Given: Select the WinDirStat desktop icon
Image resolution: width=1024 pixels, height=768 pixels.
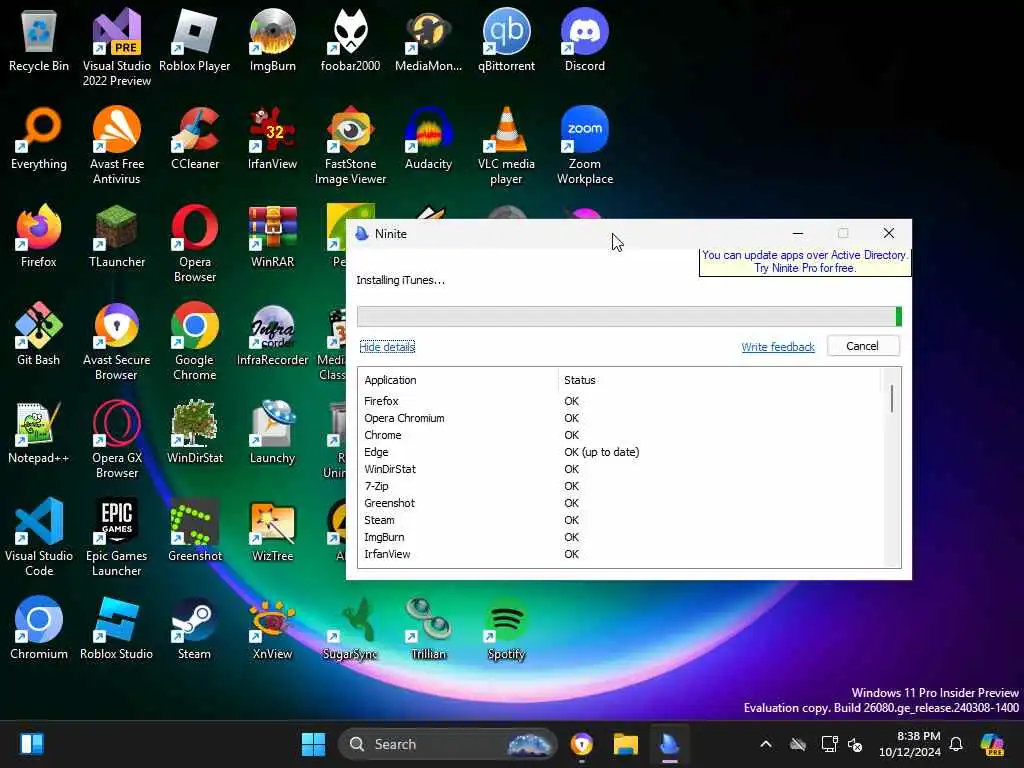Looking at the screenshot, I should pyautogui.click(x=195, y=432).
